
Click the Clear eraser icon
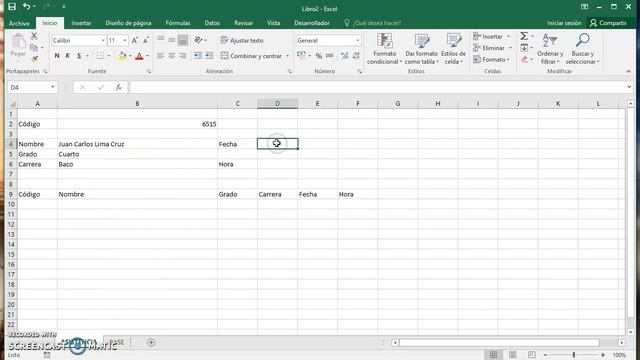pos(524,60)
